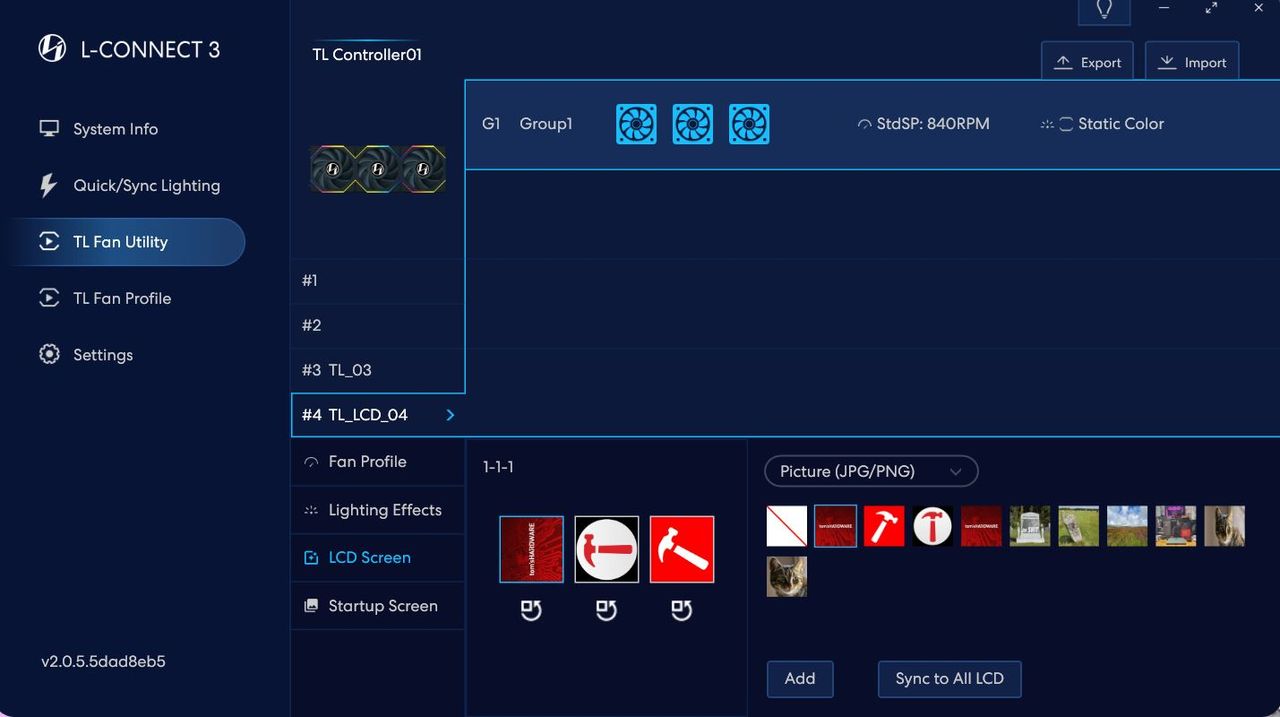This screenshot has width=1280, height=717.
Task: Expand the #4 TL_LCD_04 chevron arrow
Action: (450, 415)
